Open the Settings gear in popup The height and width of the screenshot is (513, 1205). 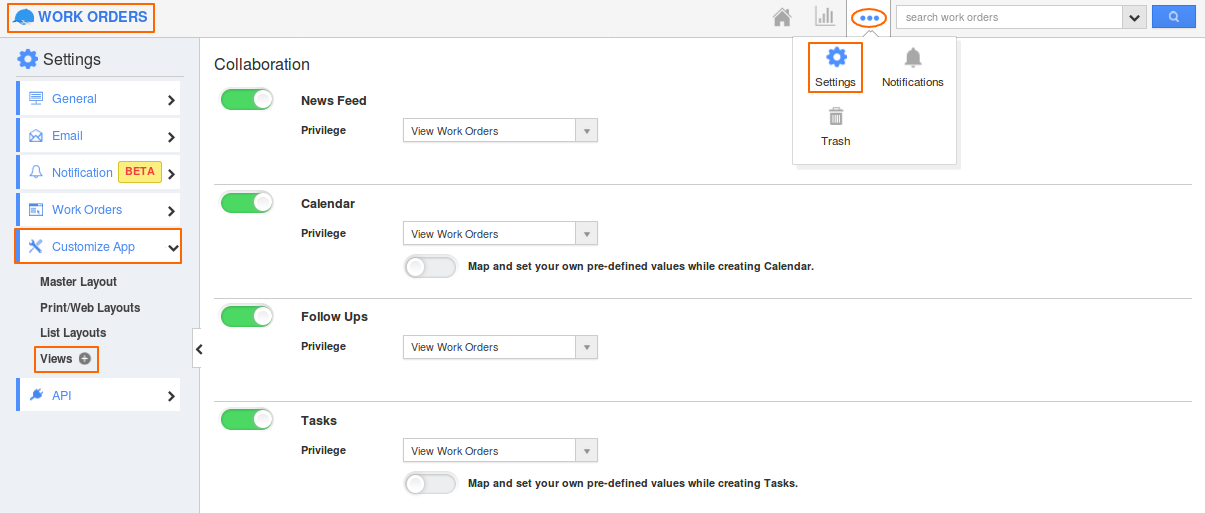point(836,57)
